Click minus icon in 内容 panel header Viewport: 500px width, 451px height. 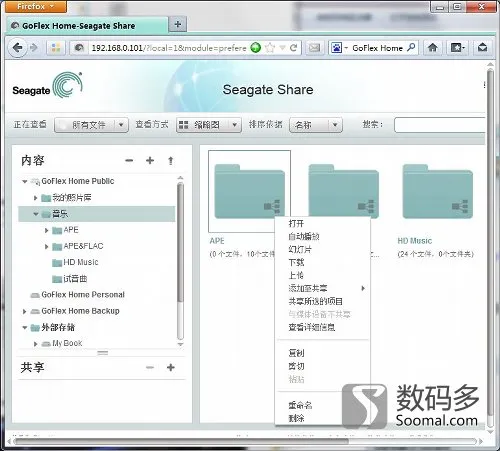tap(129, 161)
